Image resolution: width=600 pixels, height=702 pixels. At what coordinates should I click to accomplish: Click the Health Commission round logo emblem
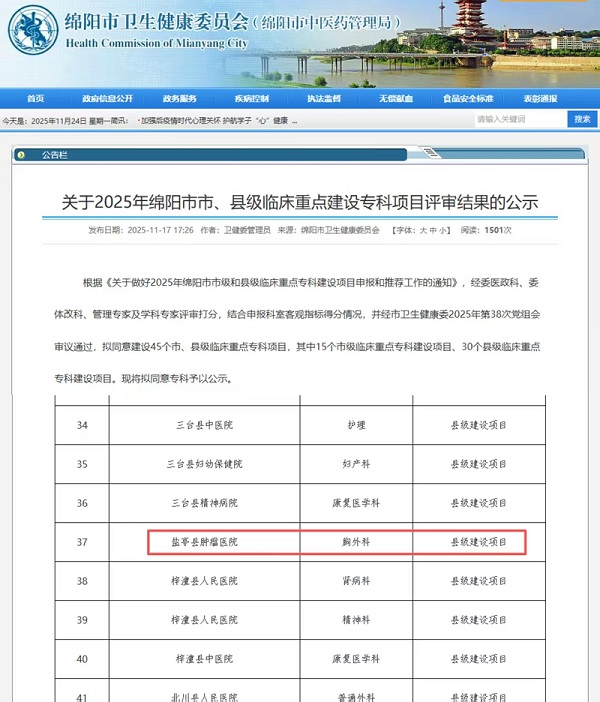pyautogui.click(x=33, y=30)
